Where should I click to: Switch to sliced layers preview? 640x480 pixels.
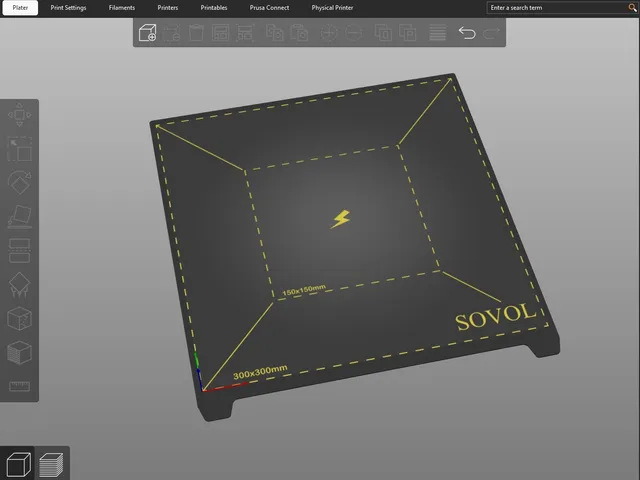point(51,464)
